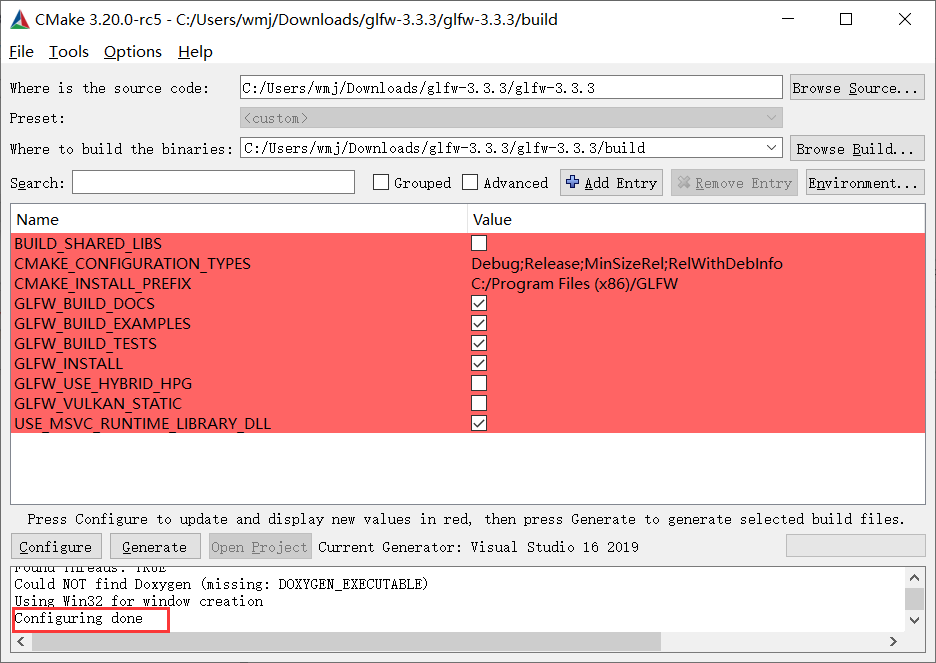Expand the build binaries path dropdown
The height and width of the screenshot is (663, 936).
(x=772, y=147)
